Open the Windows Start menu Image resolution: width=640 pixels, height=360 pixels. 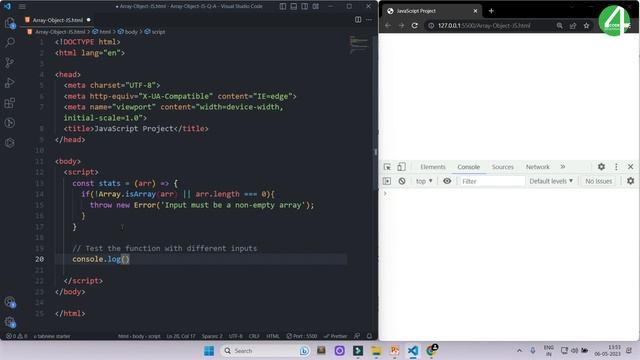209,351
